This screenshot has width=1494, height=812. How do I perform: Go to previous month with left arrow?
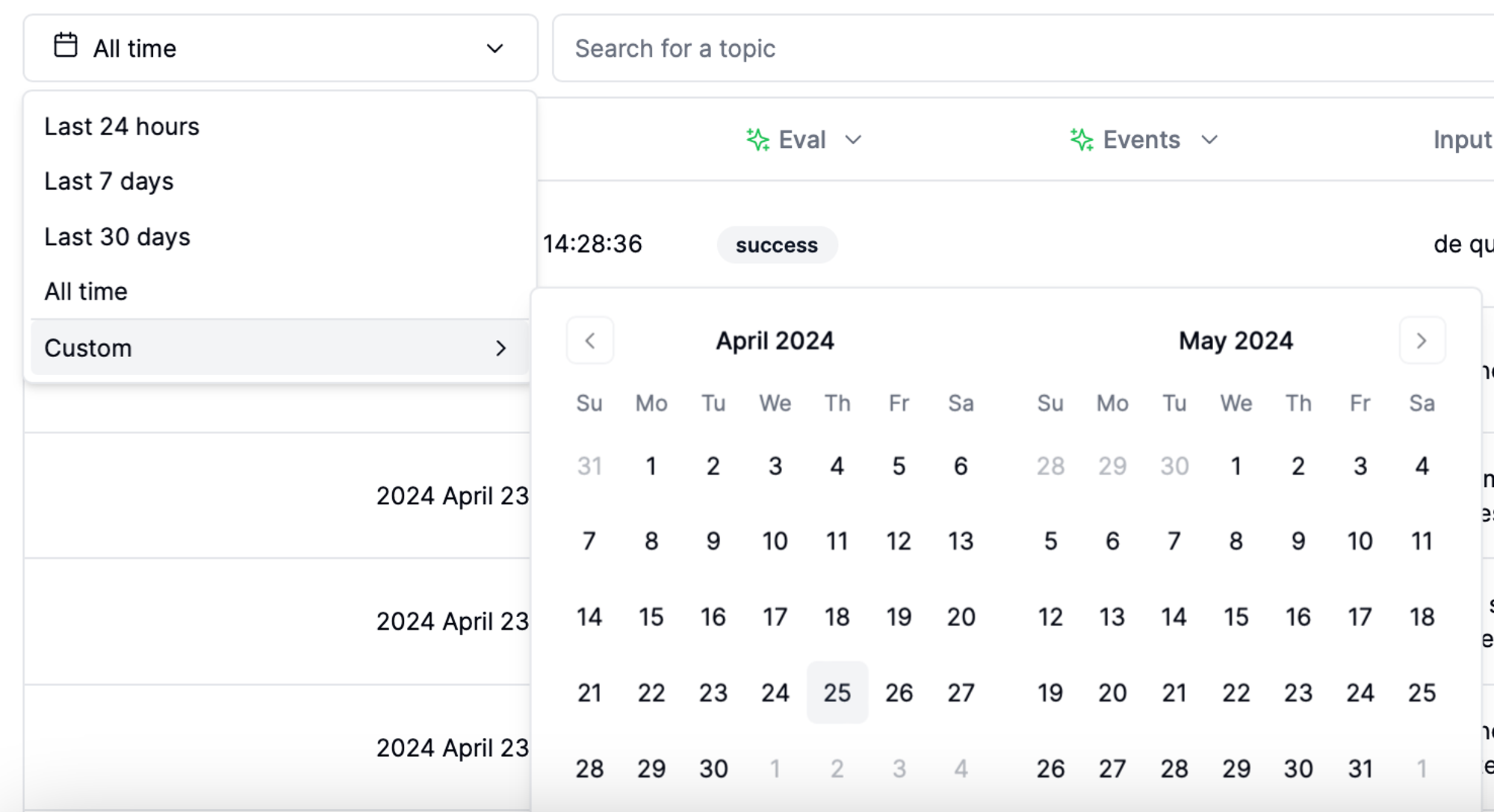coord(590,341)
